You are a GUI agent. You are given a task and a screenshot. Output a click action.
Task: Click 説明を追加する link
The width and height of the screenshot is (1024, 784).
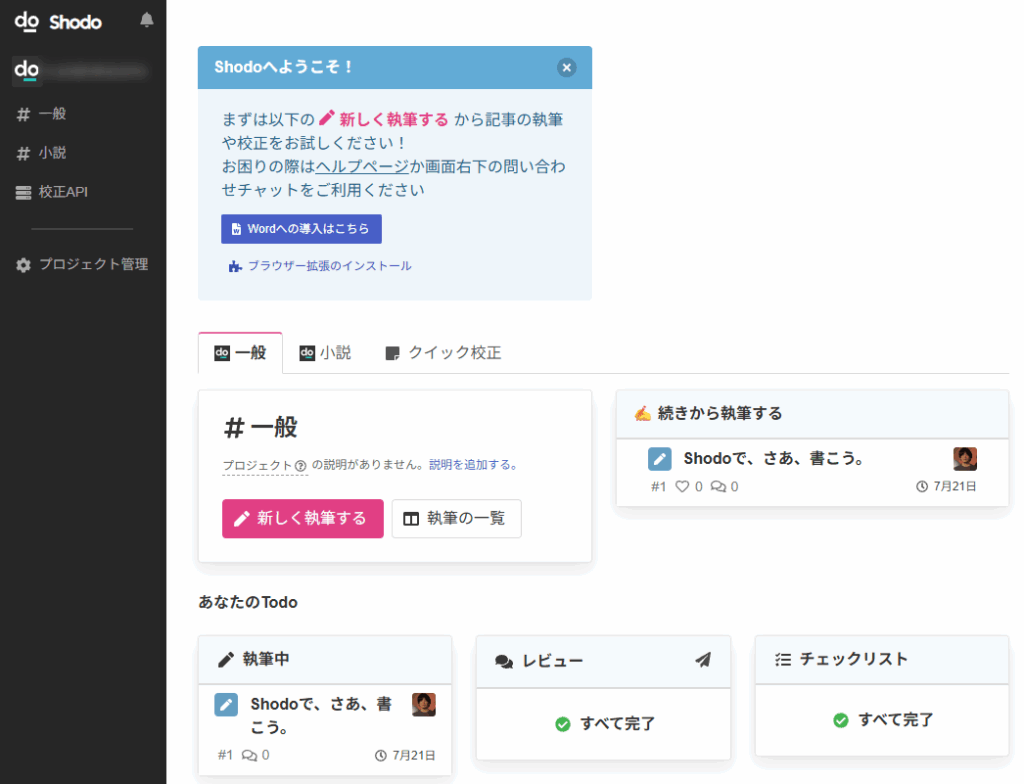pos(473,465)
